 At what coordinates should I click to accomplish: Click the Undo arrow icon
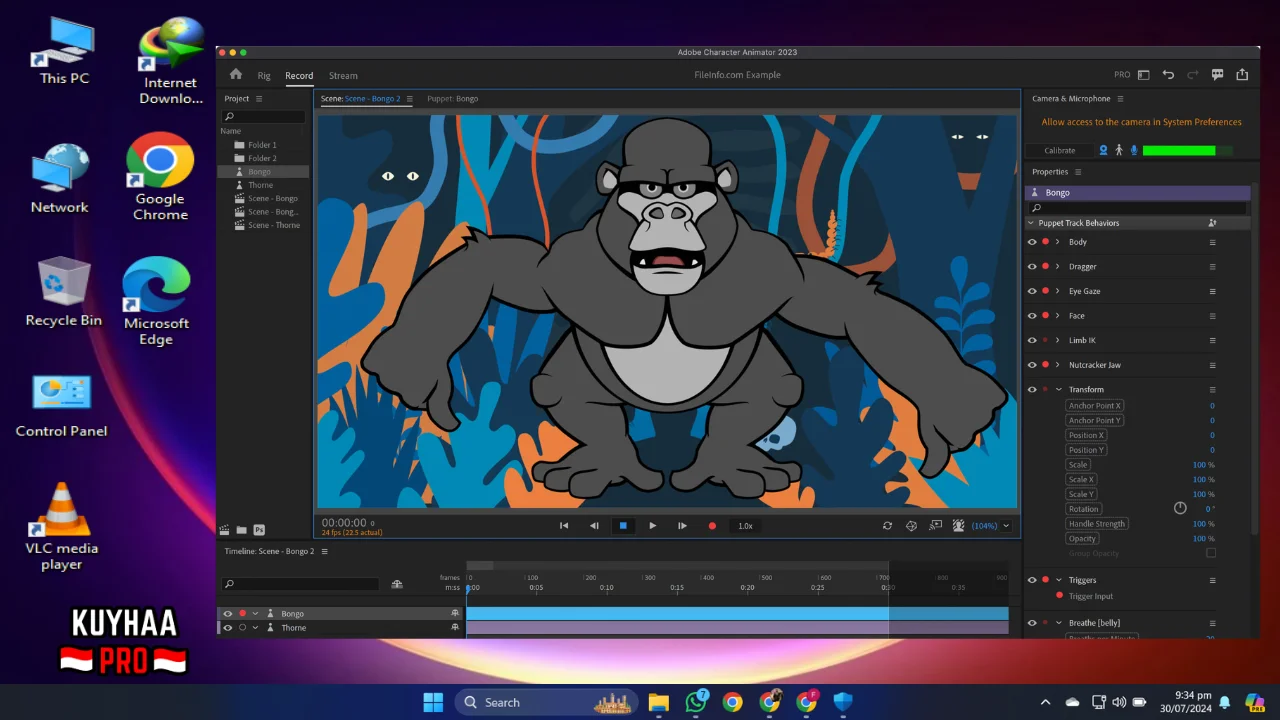coord(1168,75)
